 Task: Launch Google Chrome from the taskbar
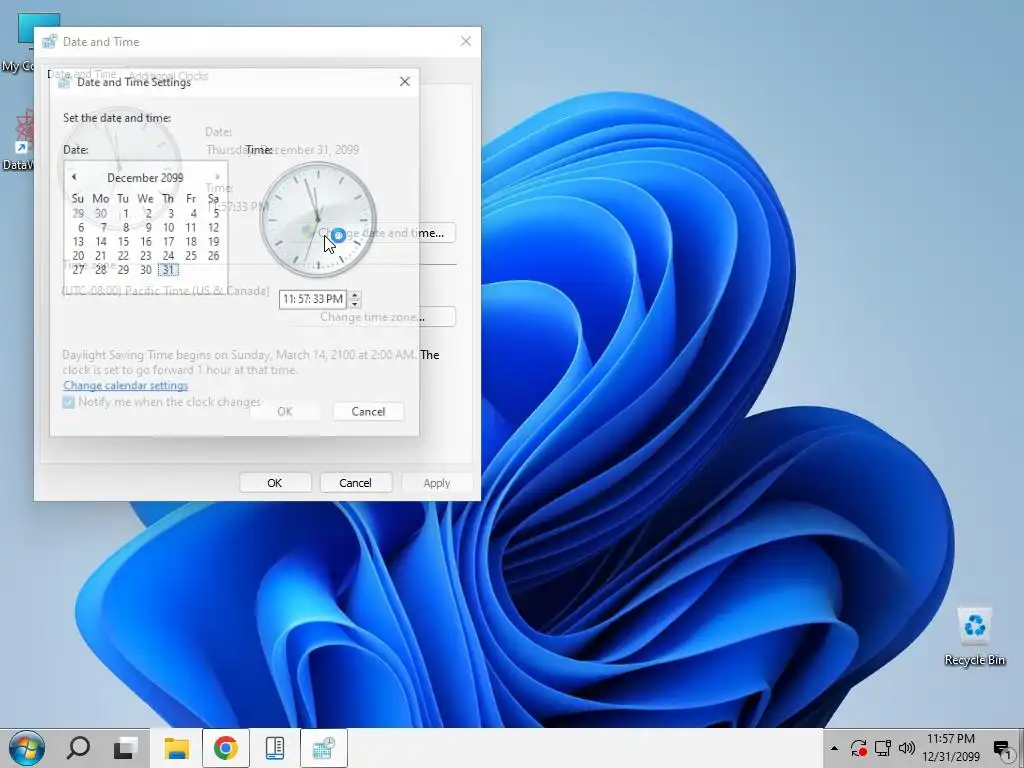[x=226, y=748]
